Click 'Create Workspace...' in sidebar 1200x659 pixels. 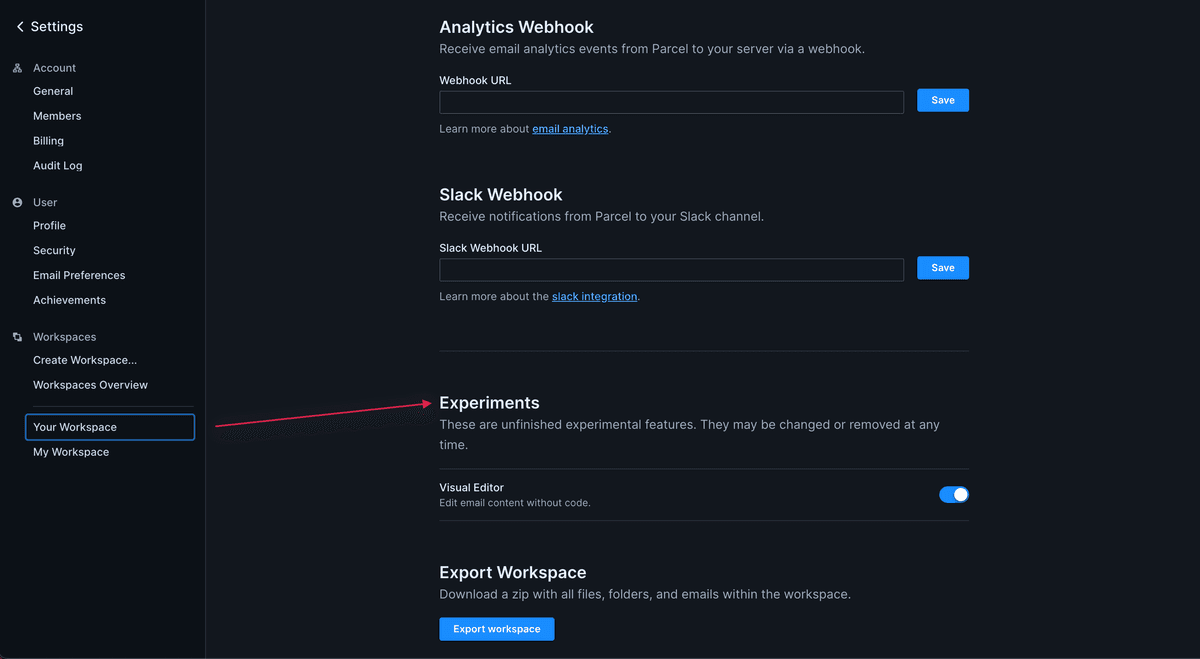pos(84,359)
